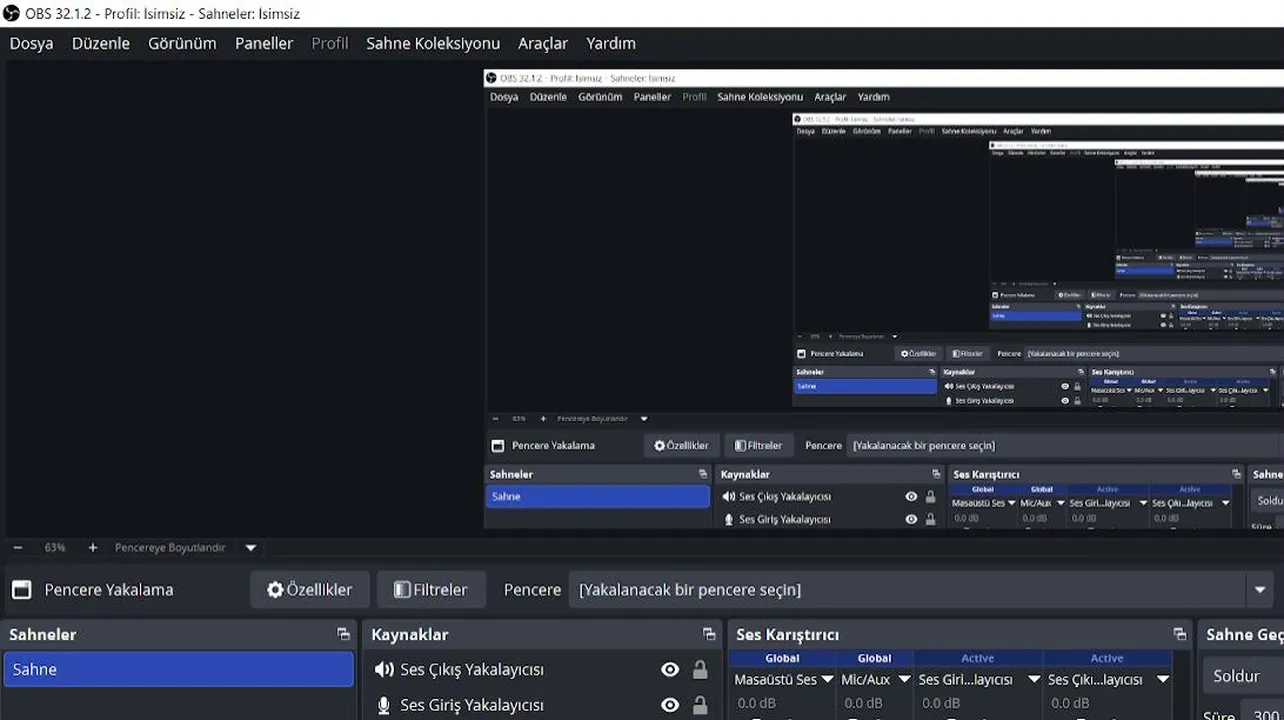Open the Düzenle menu

pyautogui.click(x=101, y=43)
